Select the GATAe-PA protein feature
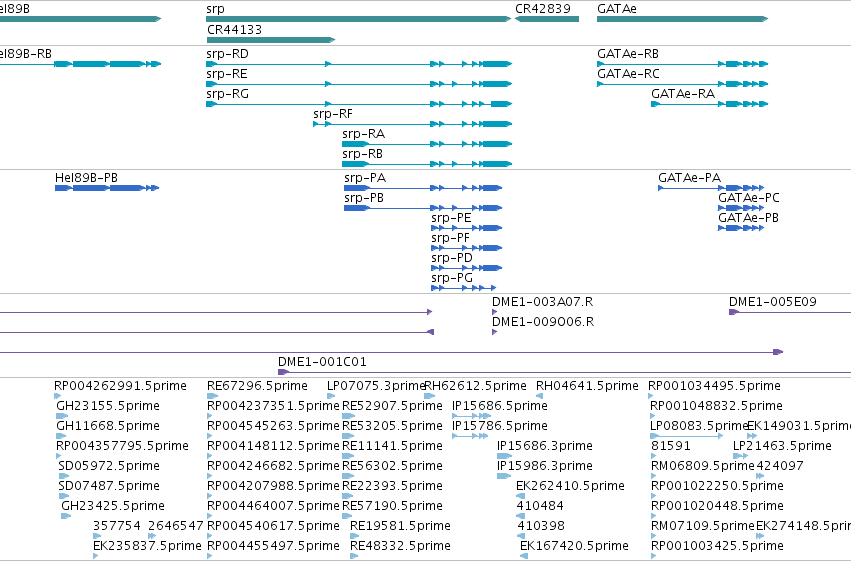Screen dimensions: 851x561 point(711,188)
